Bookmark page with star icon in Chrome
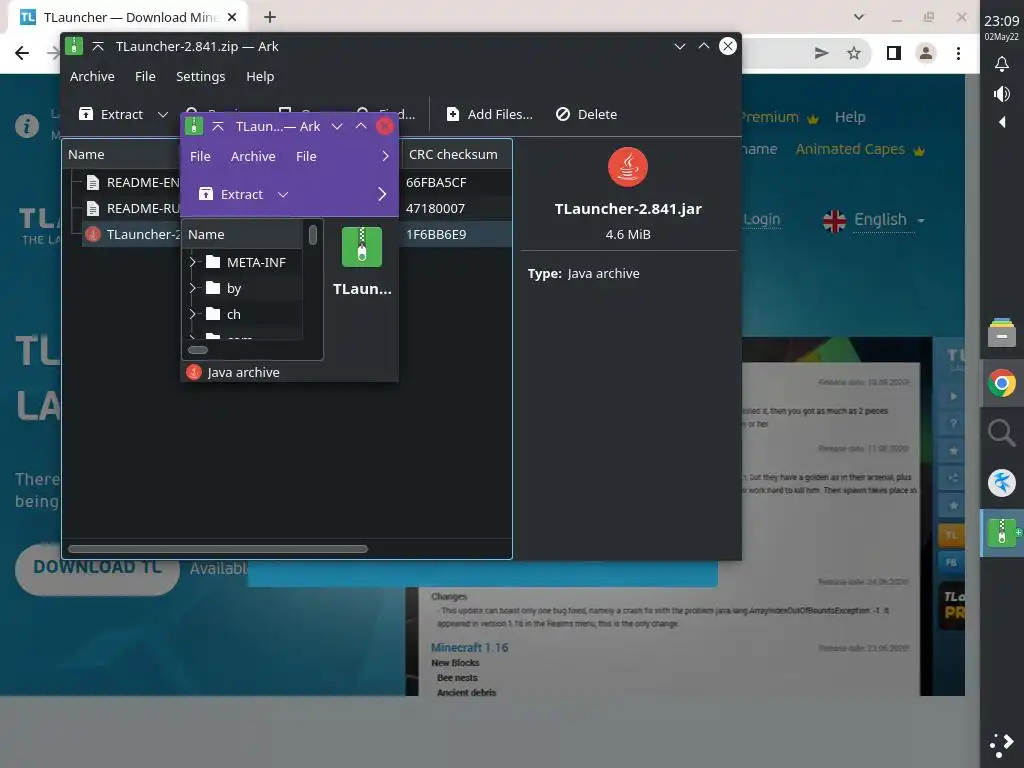The image size is (1024, 768). tap(854, 53)
